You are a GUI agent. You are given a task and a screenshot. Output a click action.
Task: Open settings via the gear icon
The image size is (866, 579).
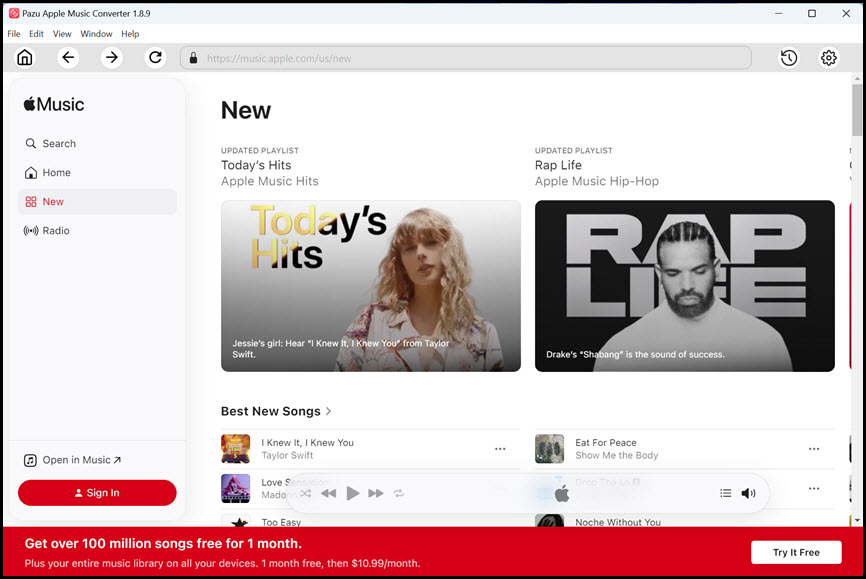828,57
